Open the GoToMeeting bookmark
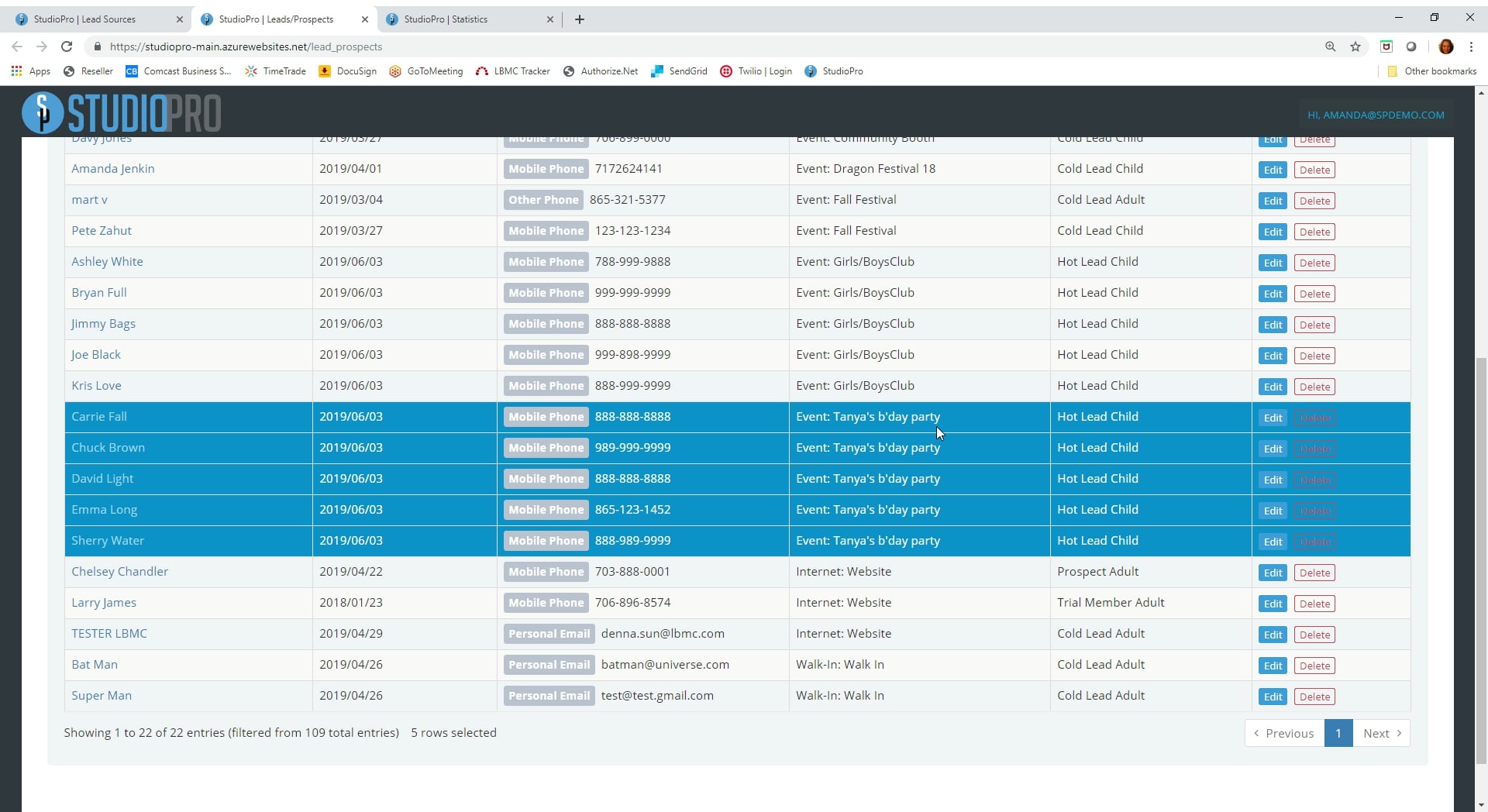 426,71
